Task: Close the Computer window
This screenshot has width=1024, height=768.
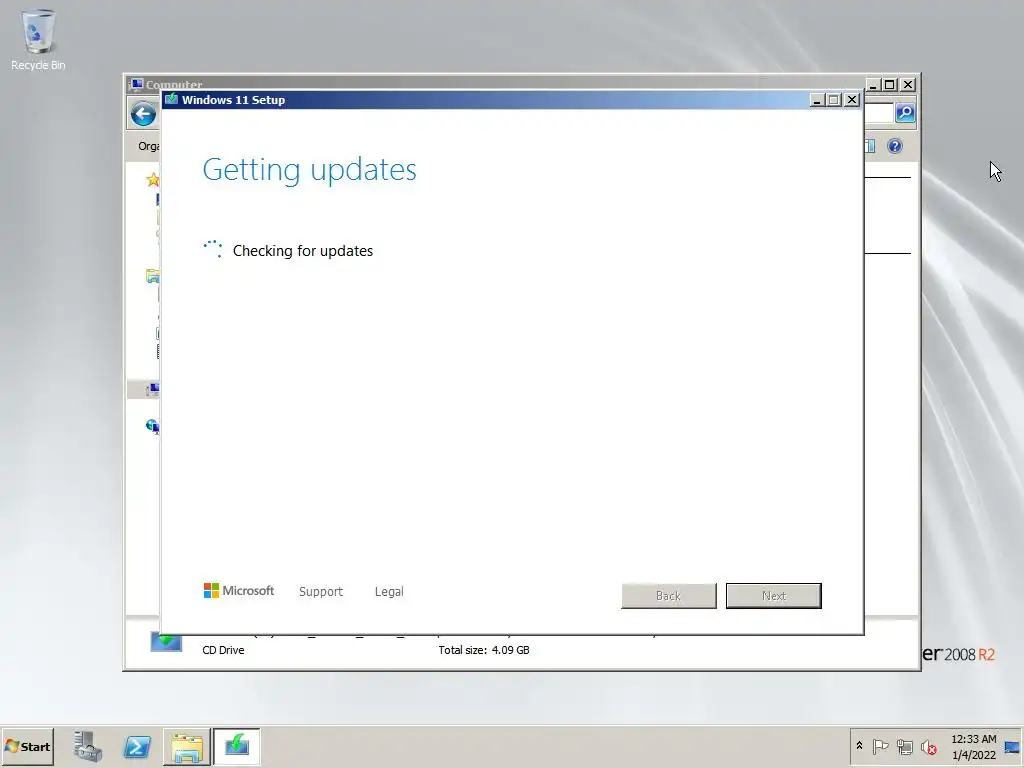Action: pos(908,85)
